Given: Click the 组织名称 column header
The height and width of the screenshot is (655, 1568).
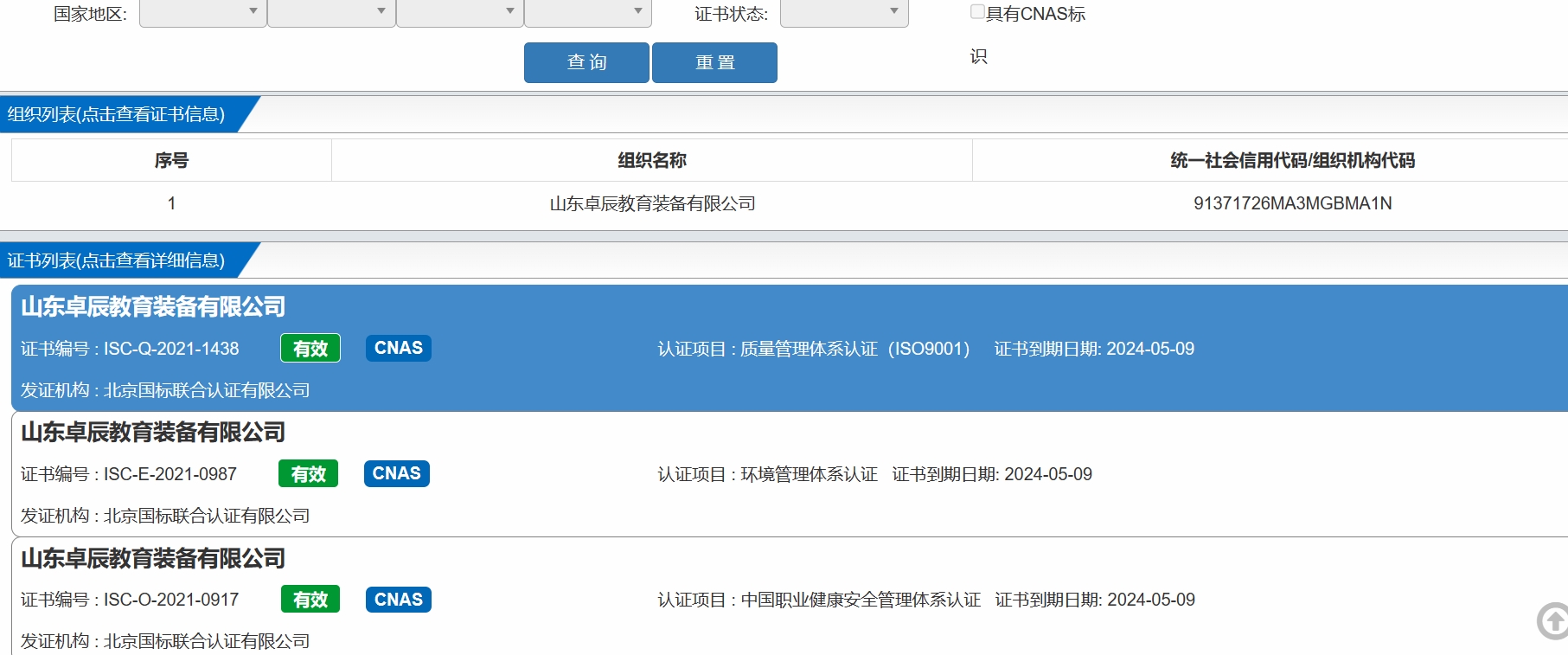Looking at the screenshot, I should click(652, 160).
